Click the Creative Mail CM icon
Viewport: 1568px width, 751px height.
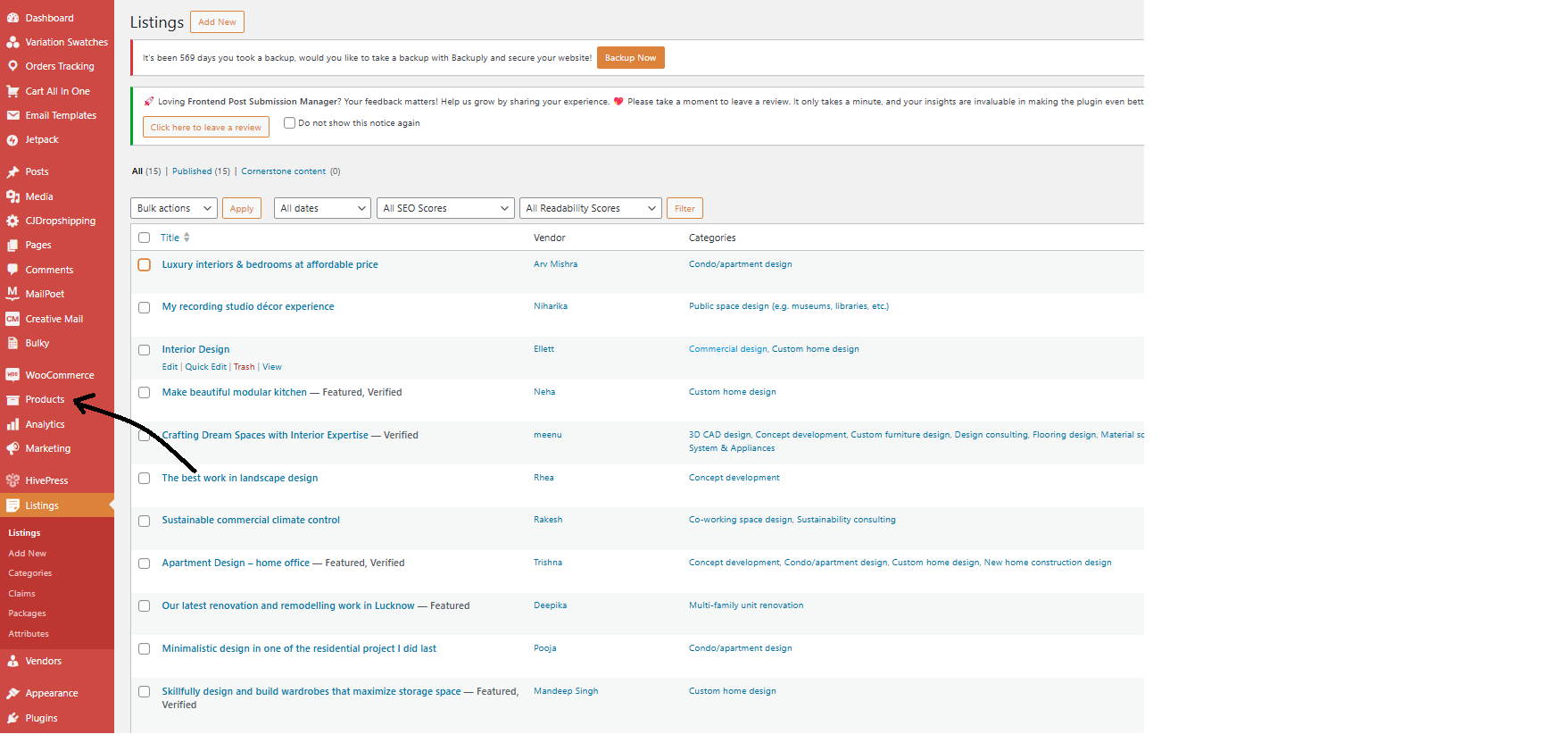(x=12, y=319)
